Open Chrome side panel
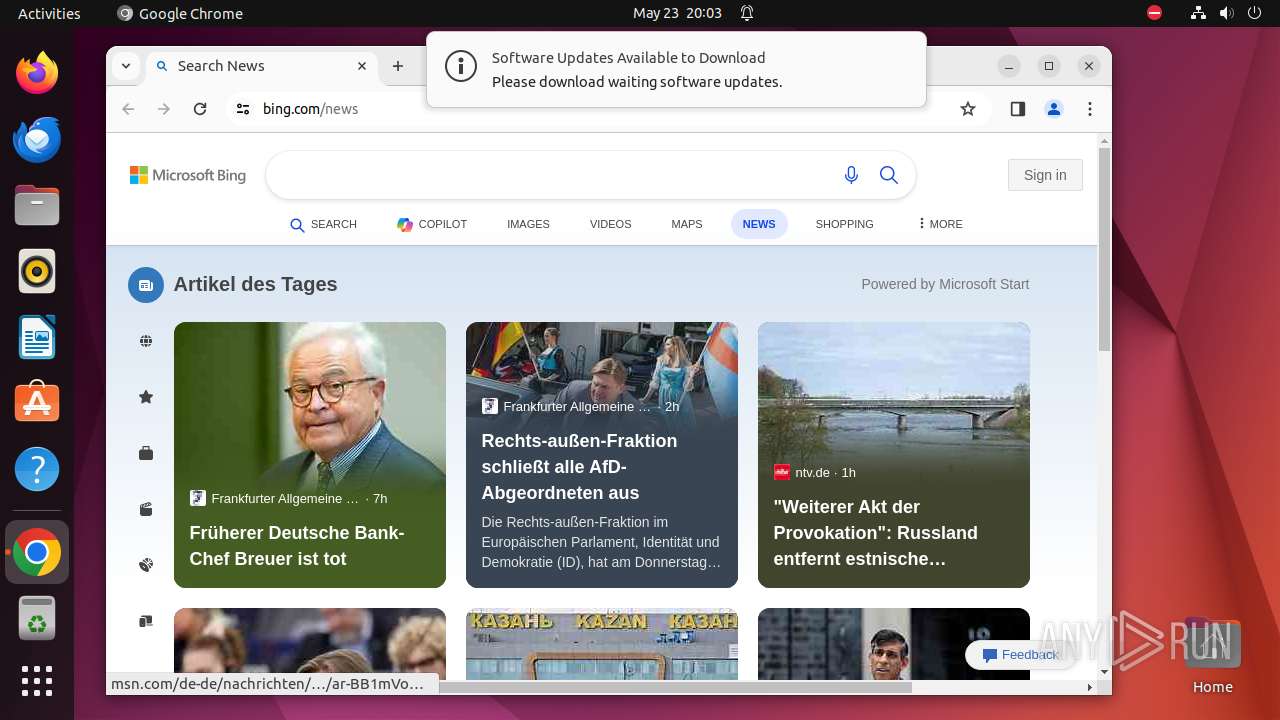This screenshot has height=720, width=1280. click(1018, 109)
